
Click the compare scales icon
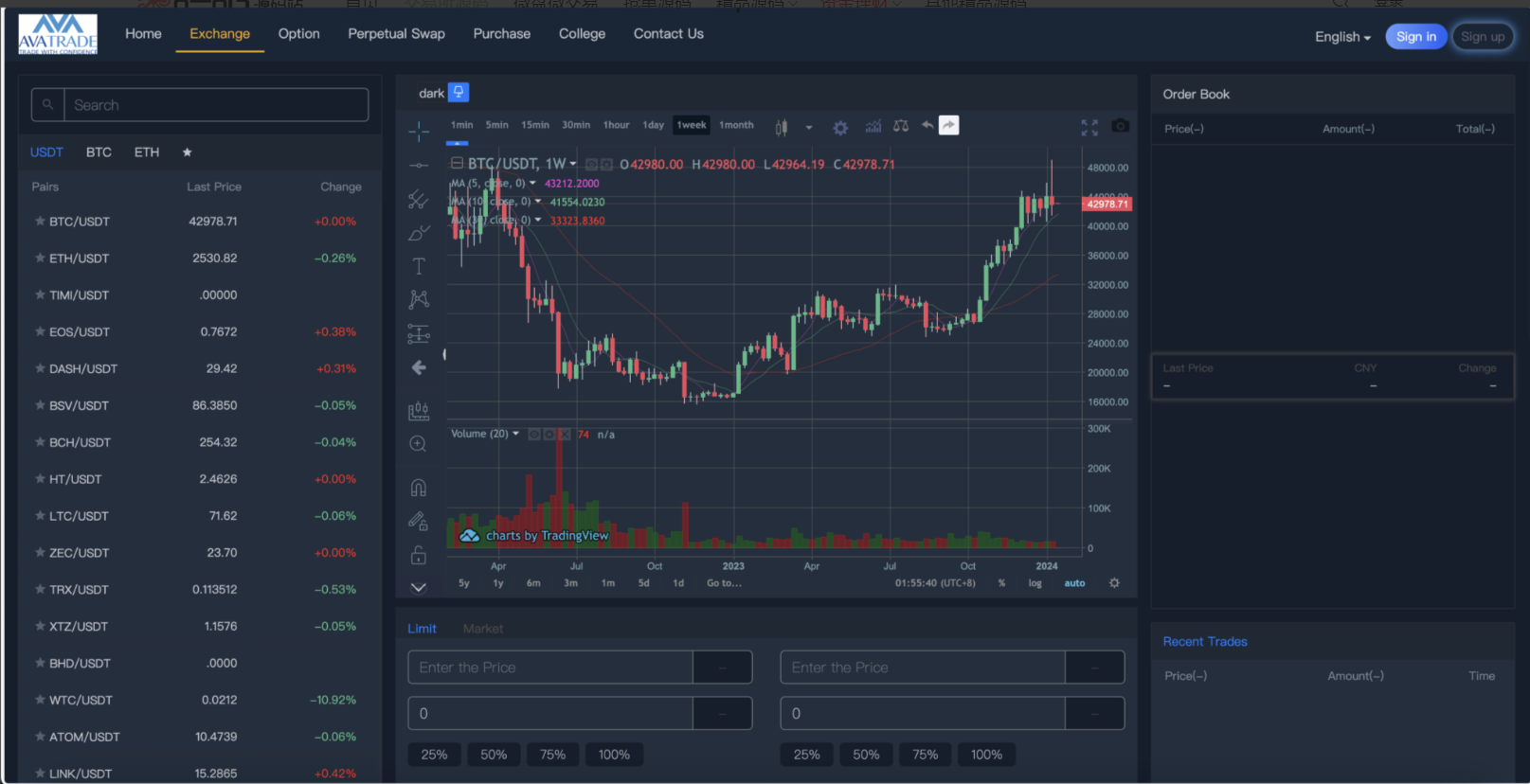click(x=901, y=126)
